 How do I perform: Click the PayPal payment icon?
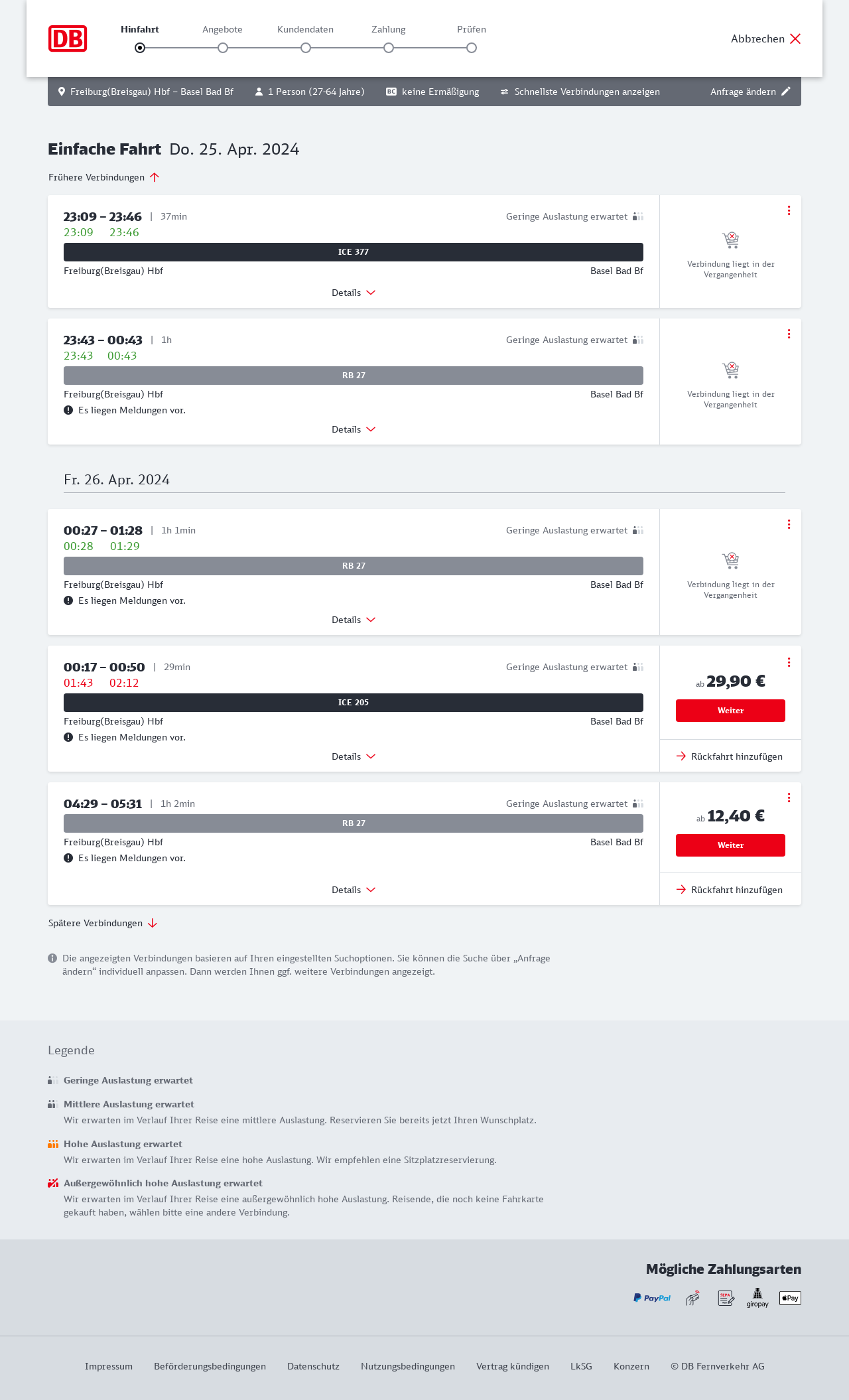tap(652, 1298)
